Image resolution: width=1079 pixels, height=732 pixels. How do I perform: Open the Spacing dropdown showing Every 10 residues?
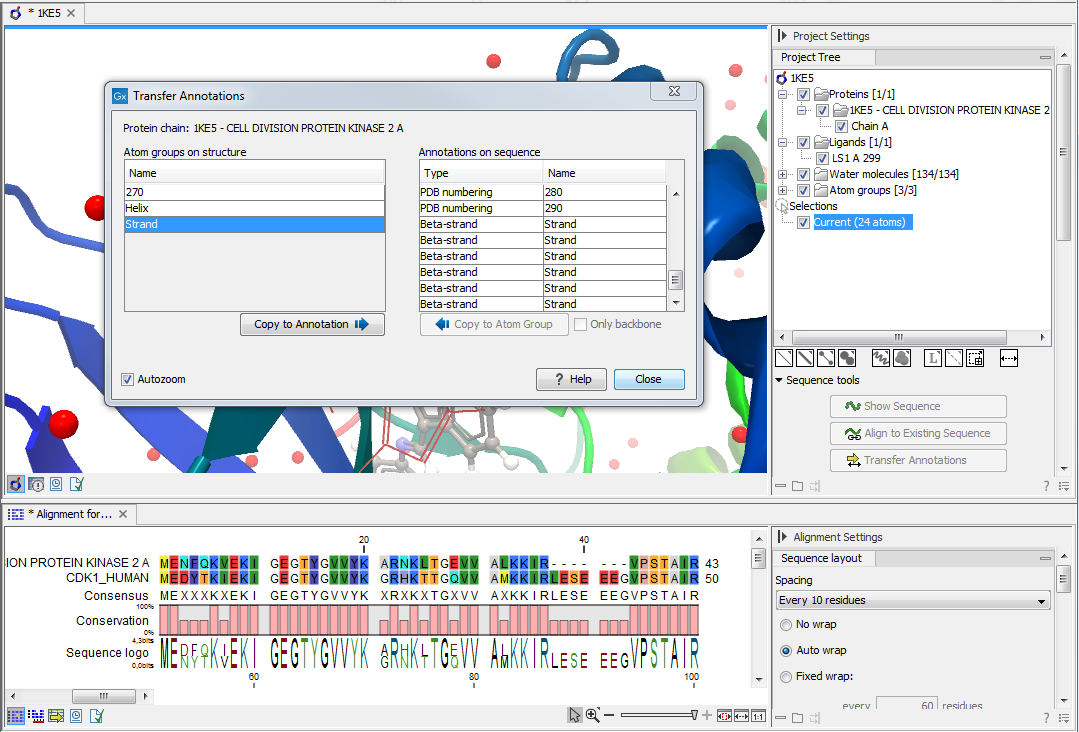point(912,599)
